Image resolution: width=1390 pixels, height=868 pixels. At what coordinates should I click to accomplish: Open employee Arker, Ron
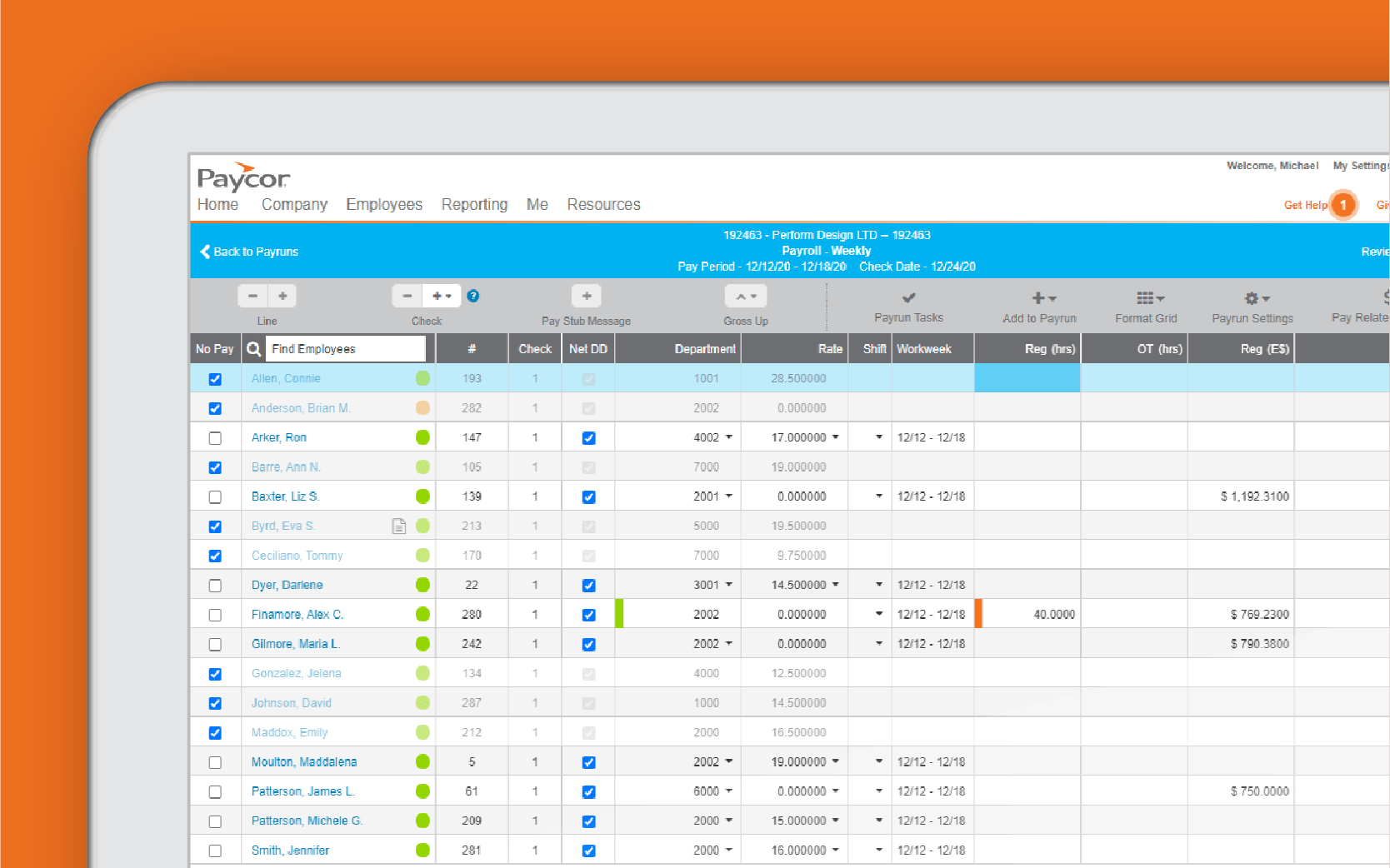pos(278,437)
